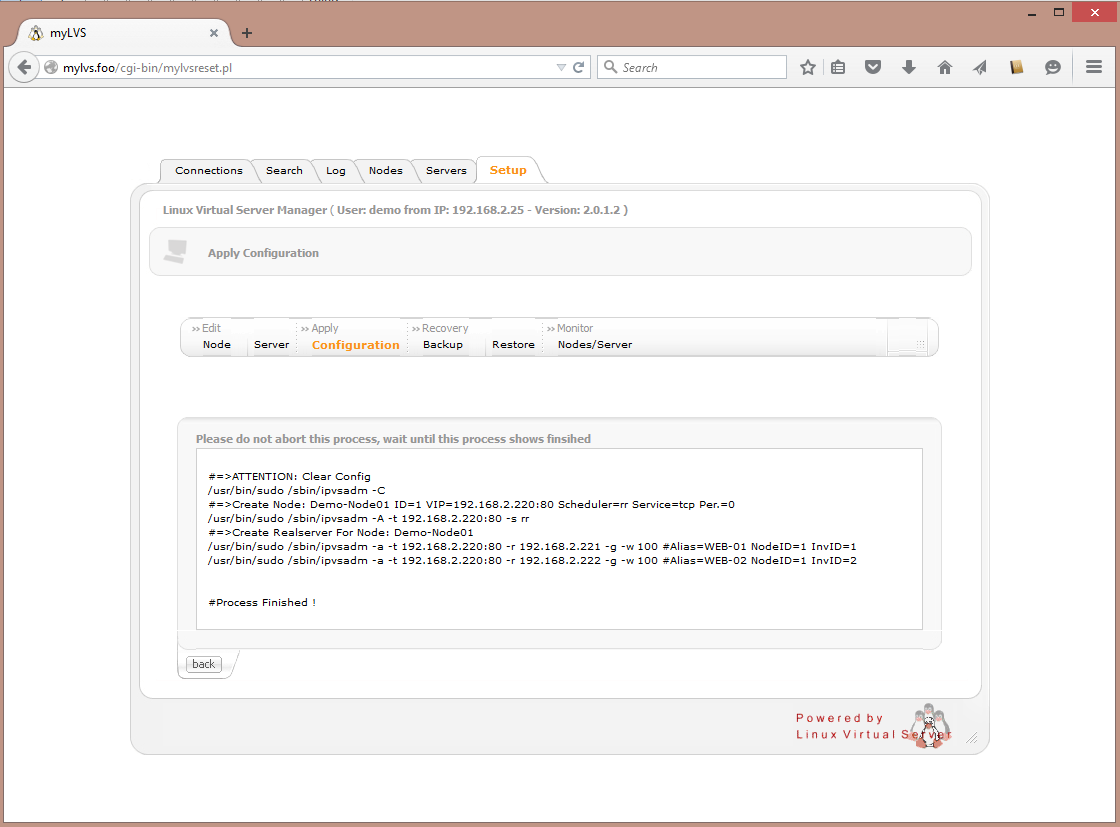This screenshot has width=1120, height=827.
Task: Open a new browser tab
Action: (x=247, y=33)
